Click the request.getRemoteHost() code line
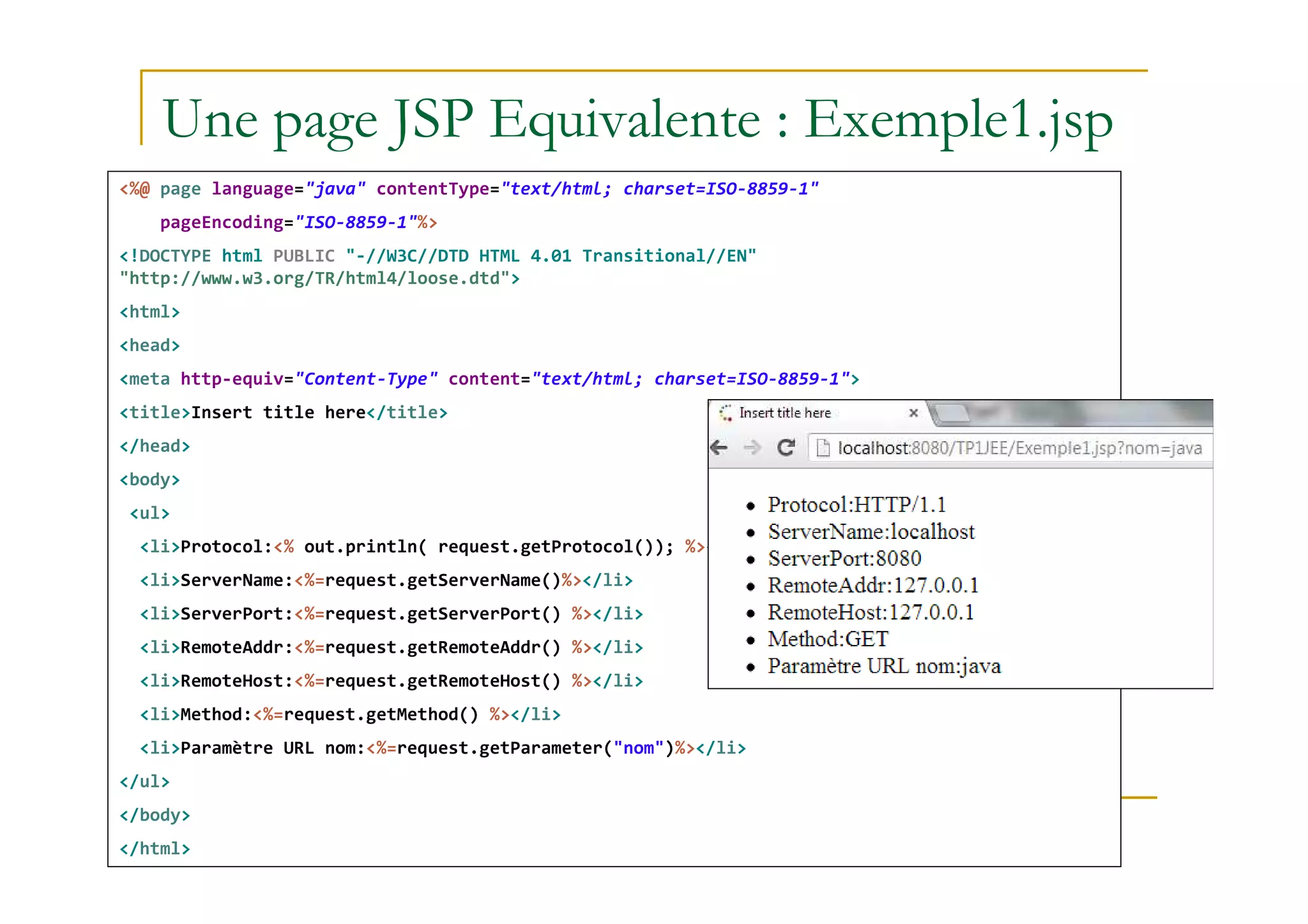 (x=392, y=681)
